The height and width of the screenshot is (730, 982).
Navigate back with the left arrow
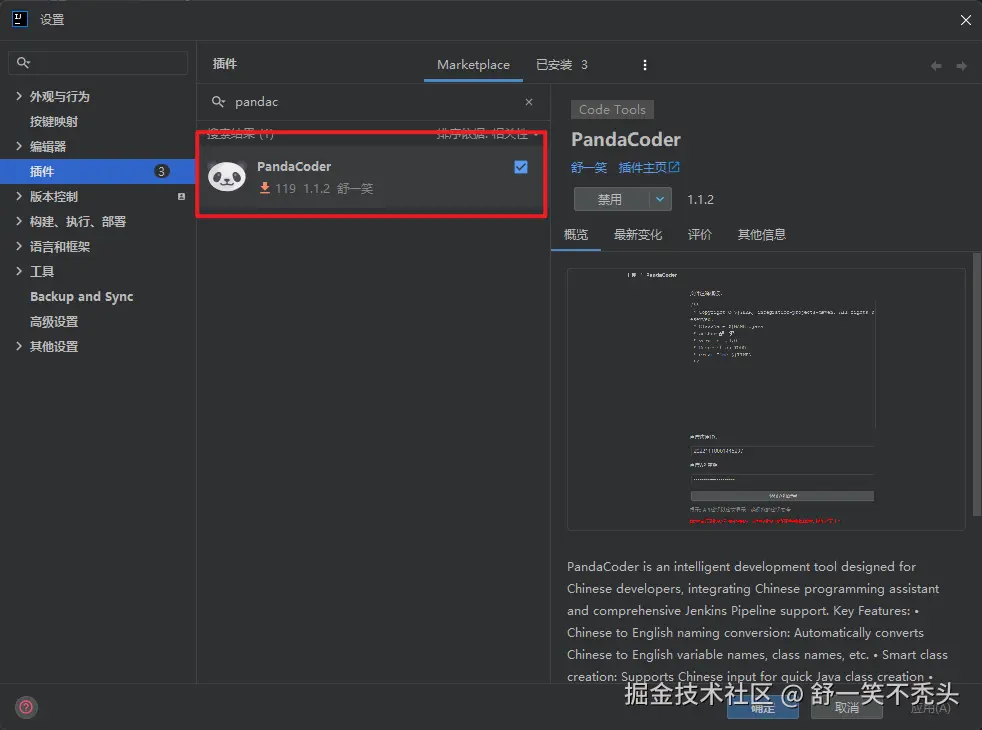coord(936,66)
